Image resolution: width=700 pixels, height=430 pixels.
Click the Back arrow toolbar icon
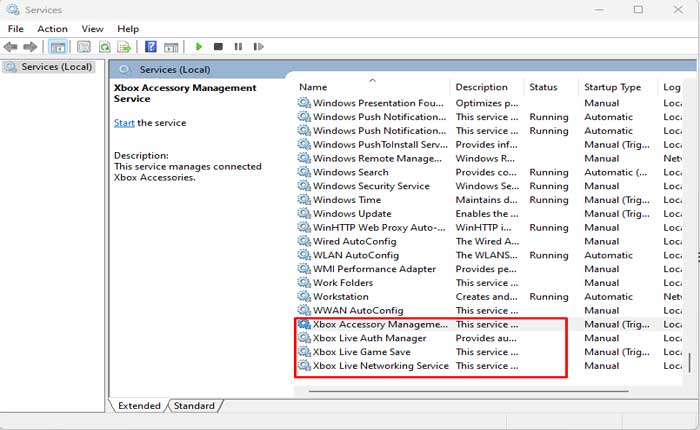[x=11, y=47]
